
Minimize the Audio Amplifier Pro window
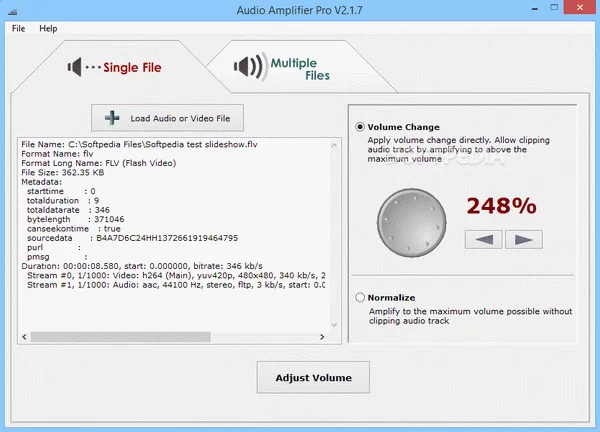tap(535, 8)
